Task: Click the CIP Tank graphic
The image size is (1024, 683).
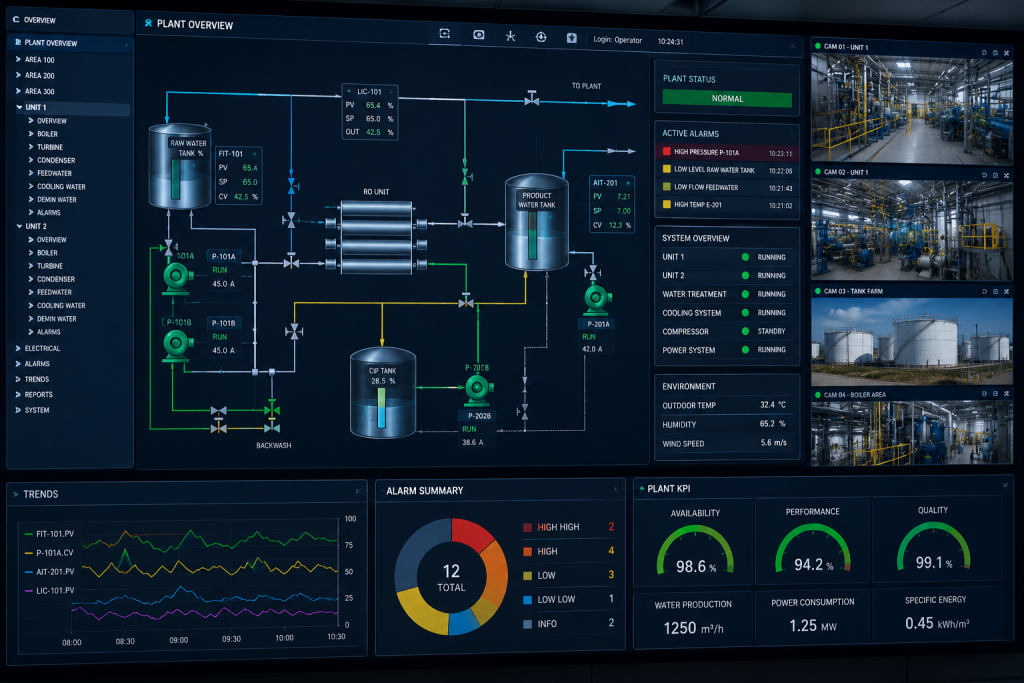Action: (383, 392)
